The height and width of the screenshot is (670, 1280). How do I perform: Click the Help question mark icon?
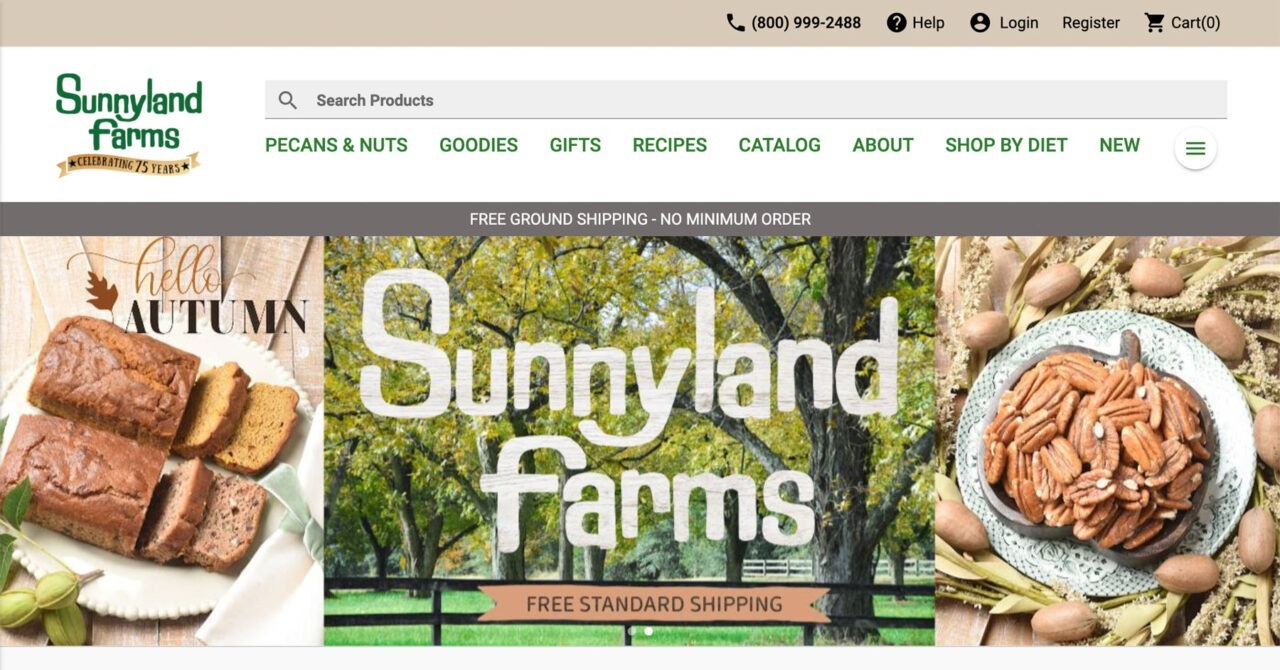click(897, 23)
